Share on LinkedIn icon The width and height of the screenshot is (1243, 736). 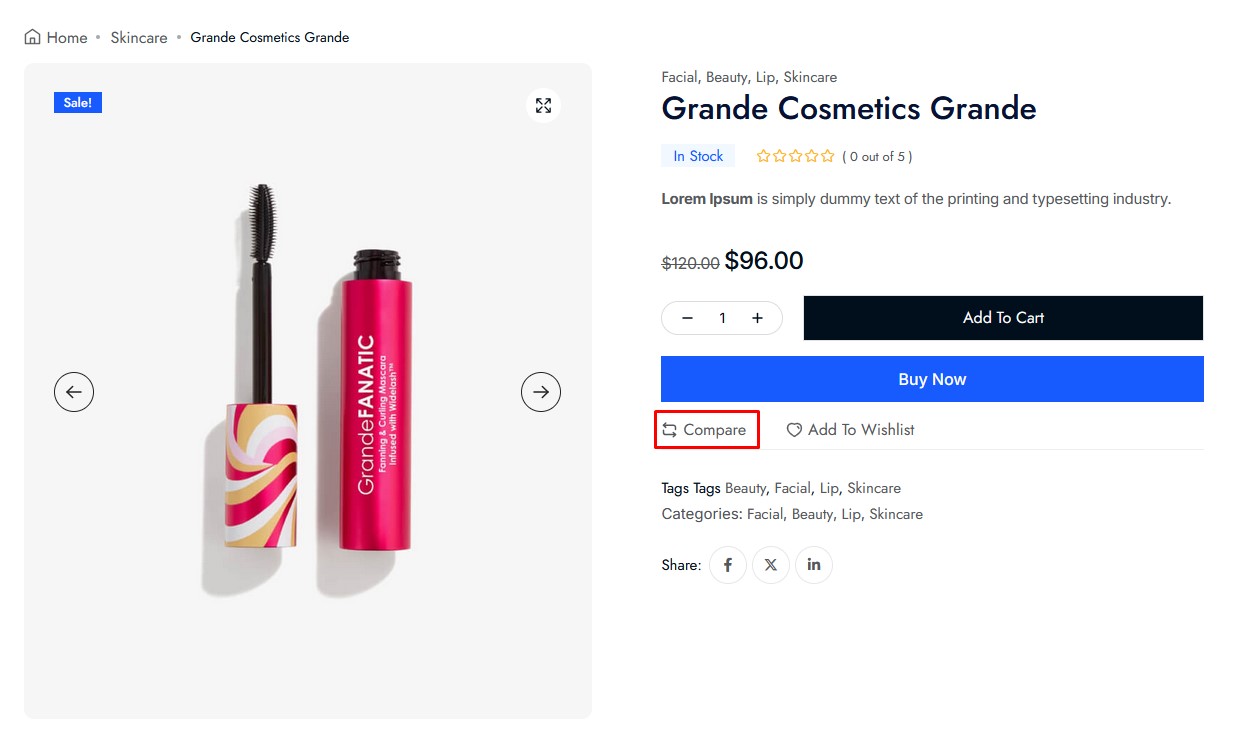pyautogui.click(x=814, y=565)
